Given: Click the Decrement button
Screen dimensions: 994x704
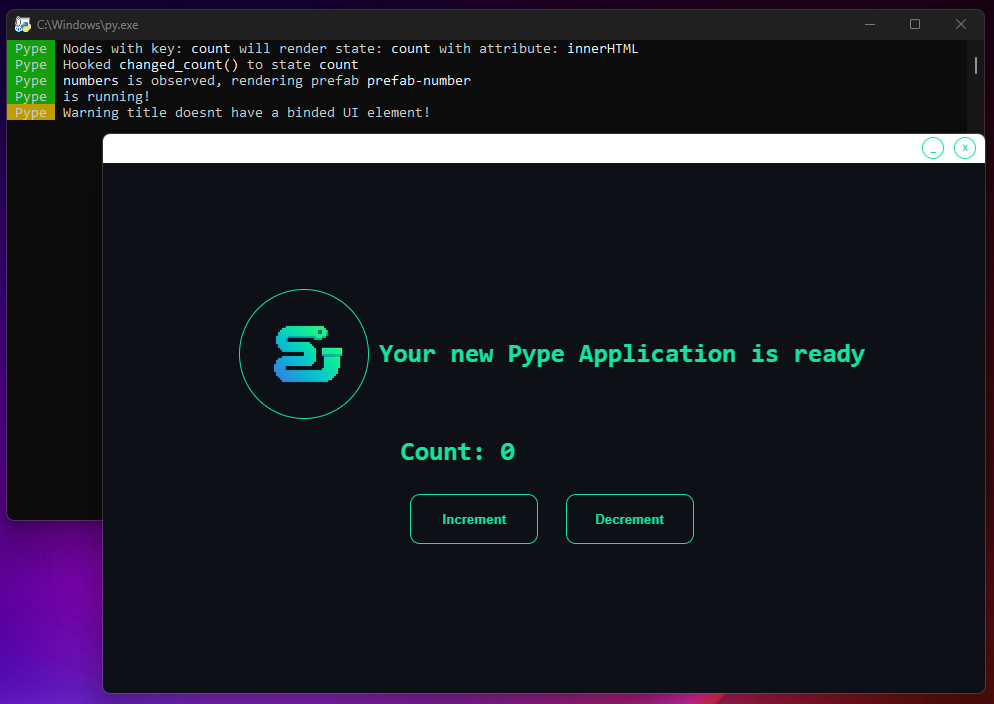Looking at the screenshot, I should pyautogui.click(x=629, y=519).
